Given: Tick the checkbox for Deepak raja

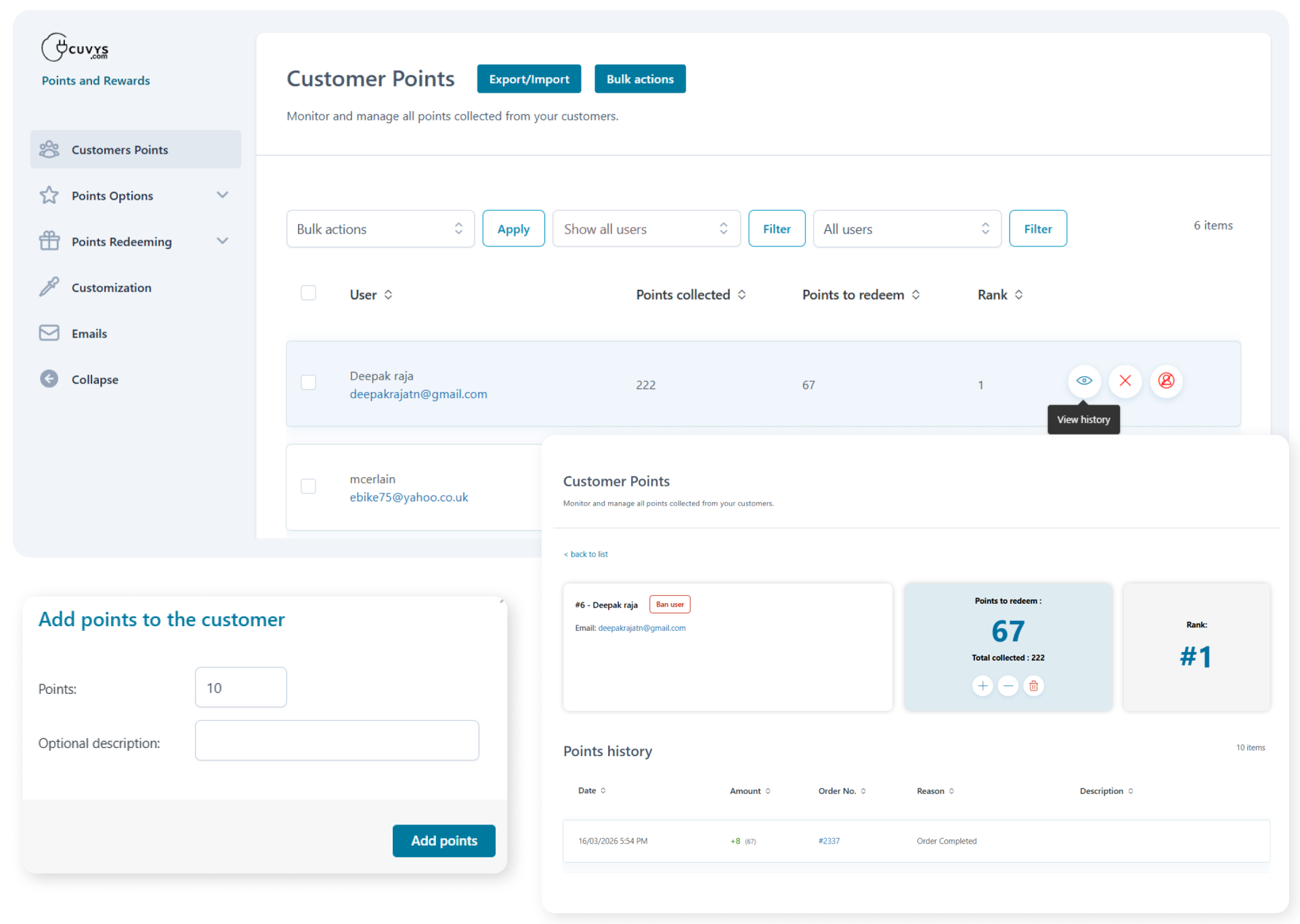Looking at the screenshot, I should point(308,382).
